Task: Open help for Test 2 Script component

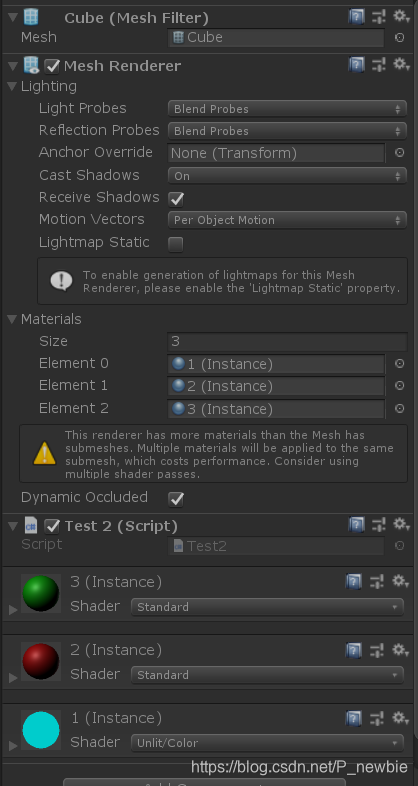Action: point(356,525)
